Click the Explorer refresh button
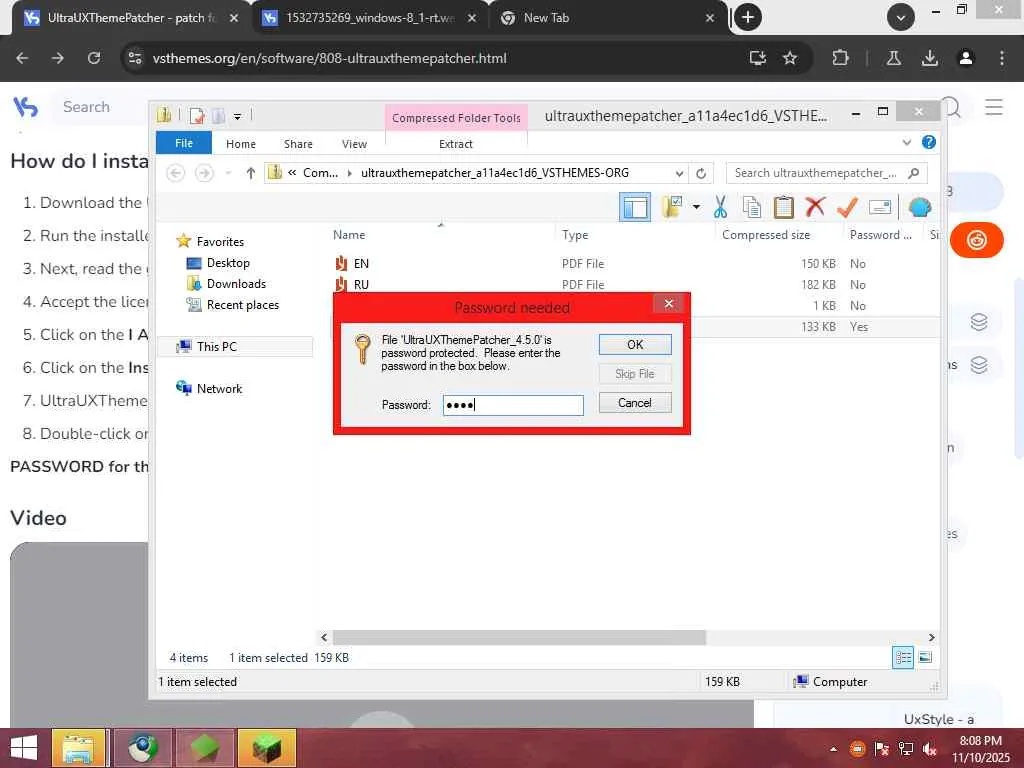 (x=701, y=174)
